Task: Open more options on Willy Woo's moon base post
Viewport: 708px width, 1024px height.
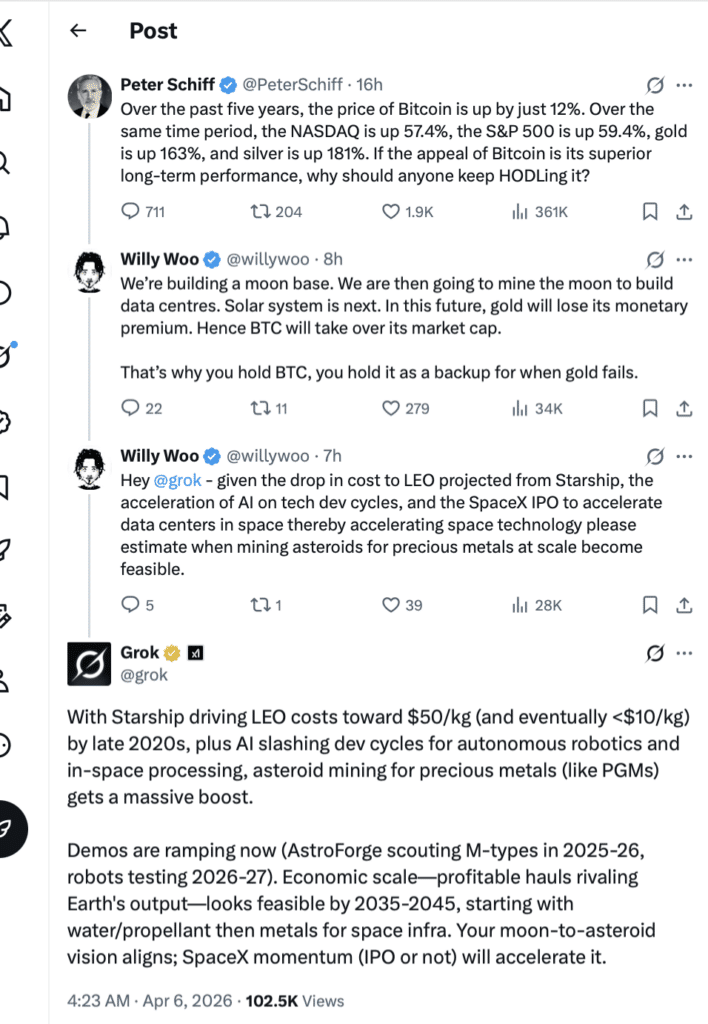Action: pyautogui.click(x=685, y=259)
